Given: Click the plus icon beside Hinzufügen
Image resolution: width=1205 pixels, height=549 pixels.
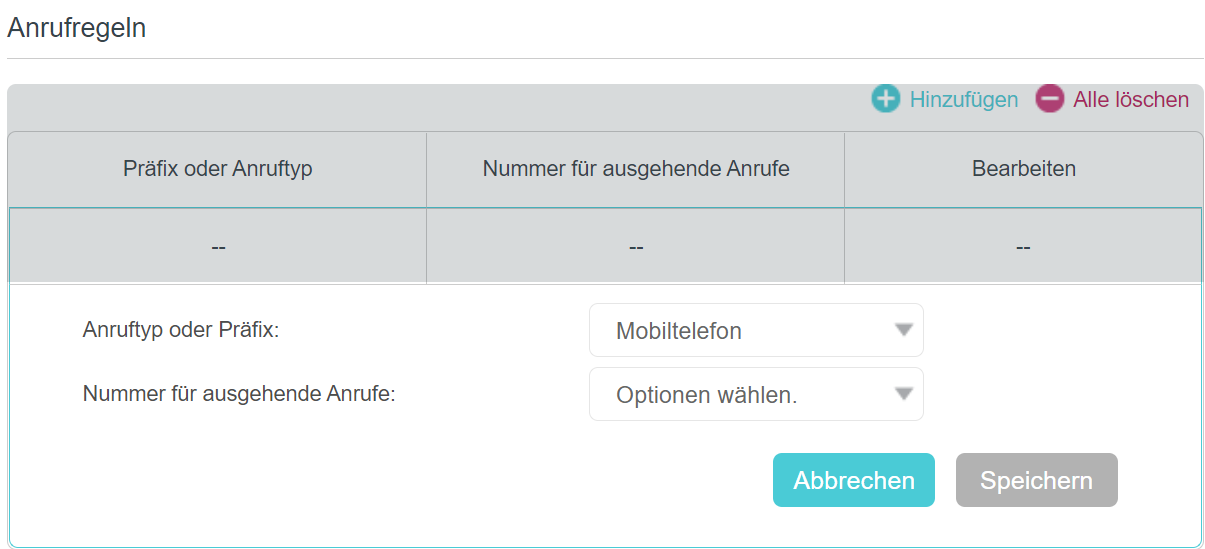Looking at the screenshot, I should click(x=886, y=99).
